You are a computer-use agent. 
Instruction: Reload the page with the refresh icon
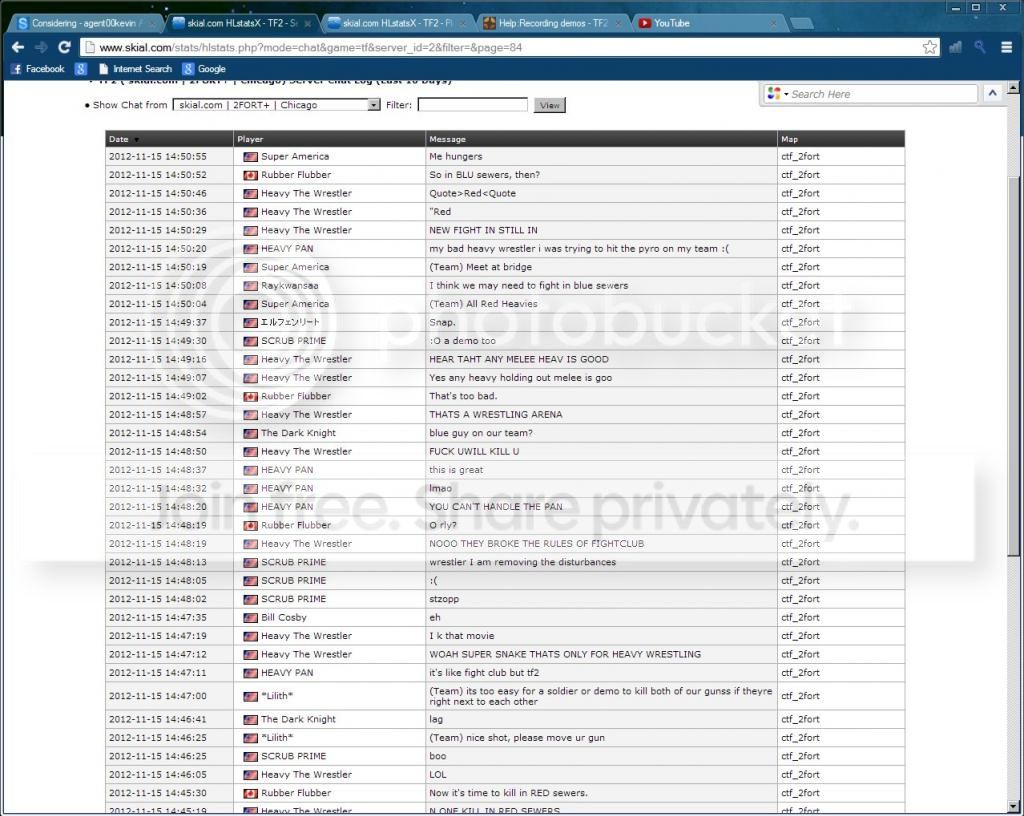[64, 47]
